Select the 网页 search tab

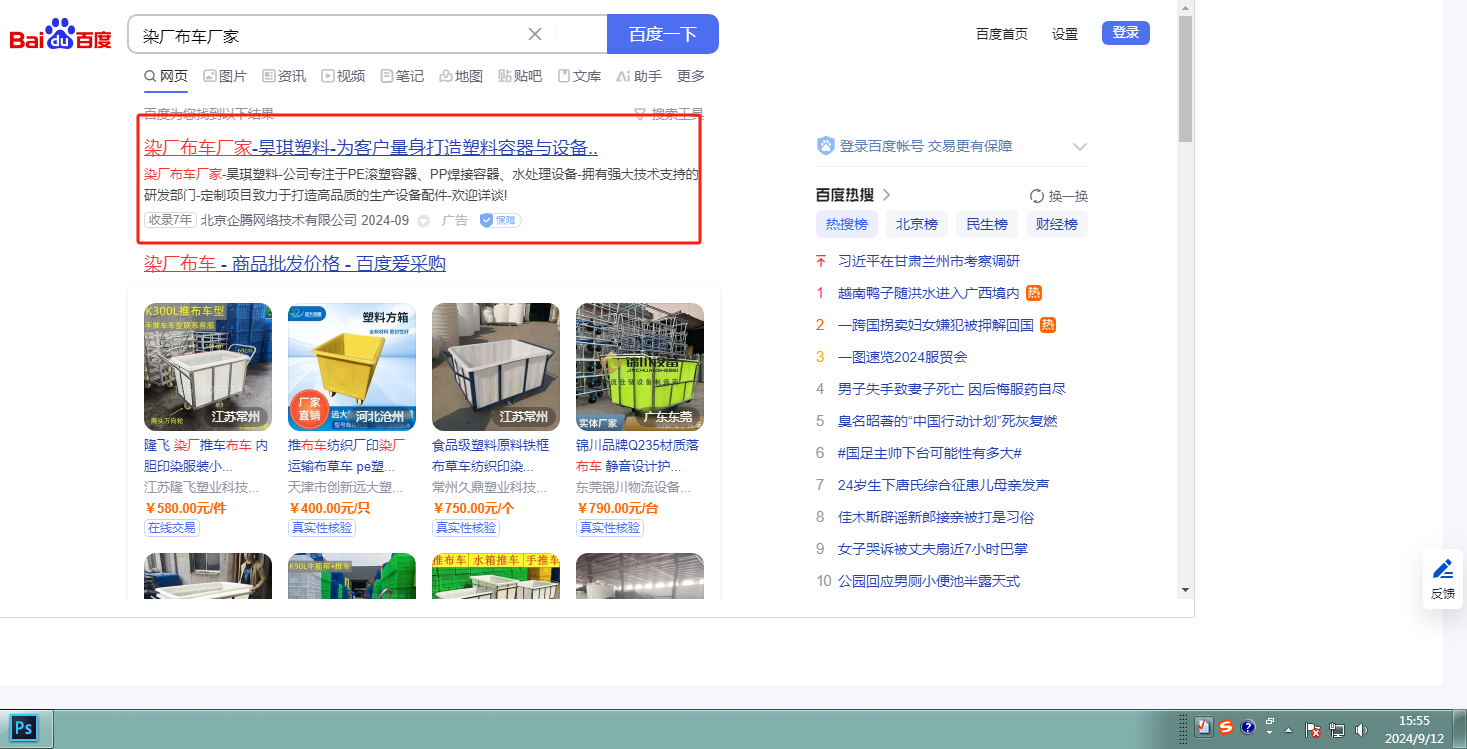(166, 76)
